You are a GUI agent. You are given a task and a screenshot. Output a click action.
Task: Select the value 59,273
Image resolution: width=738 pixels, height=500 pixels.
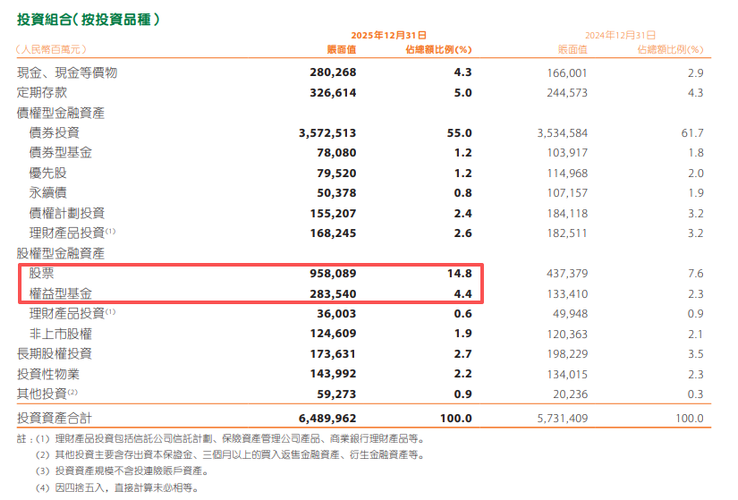click(337, 394)
